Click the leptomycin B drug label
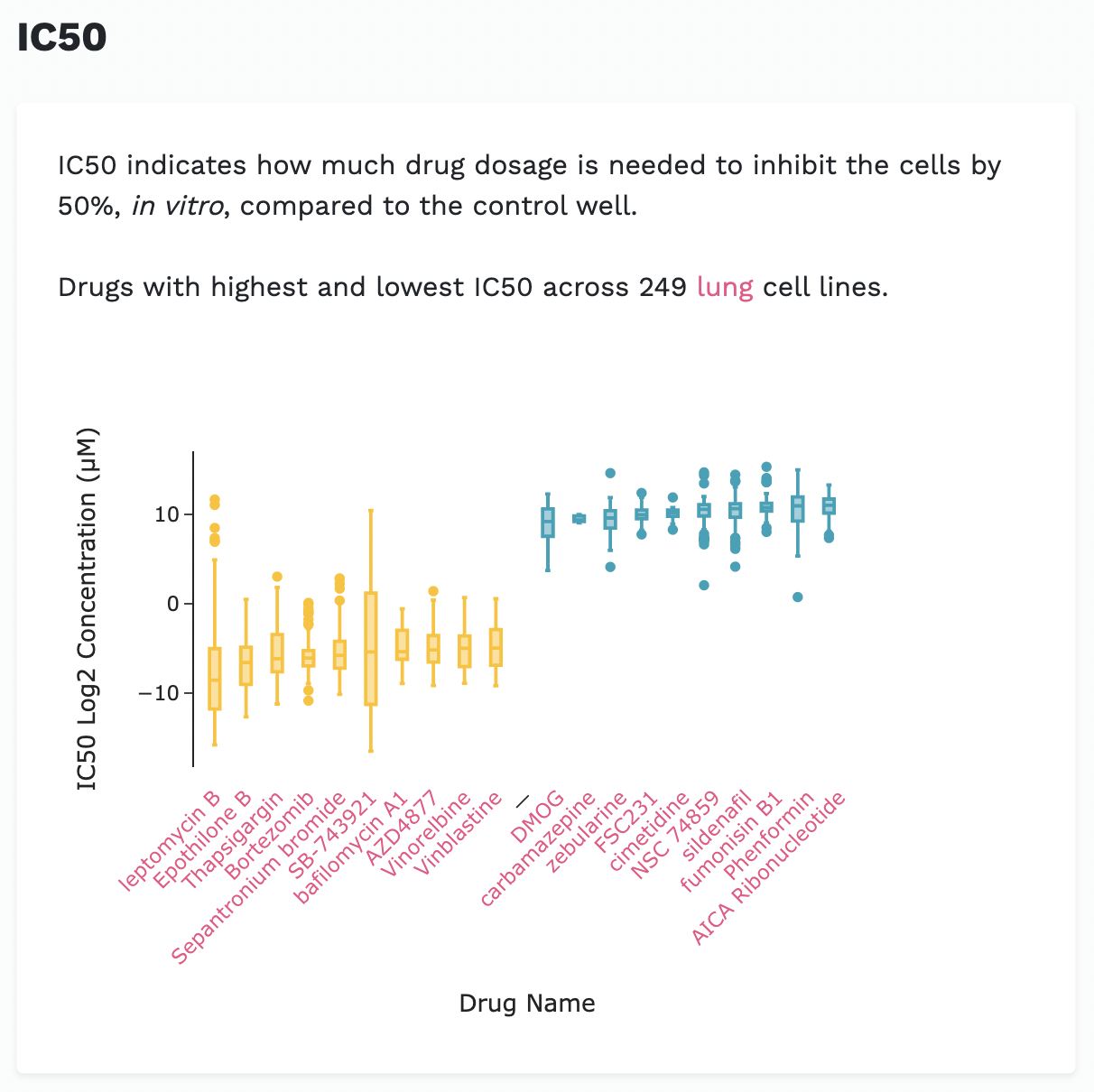This screenshot has height=1092, width=1094. [x=172, y=841]
